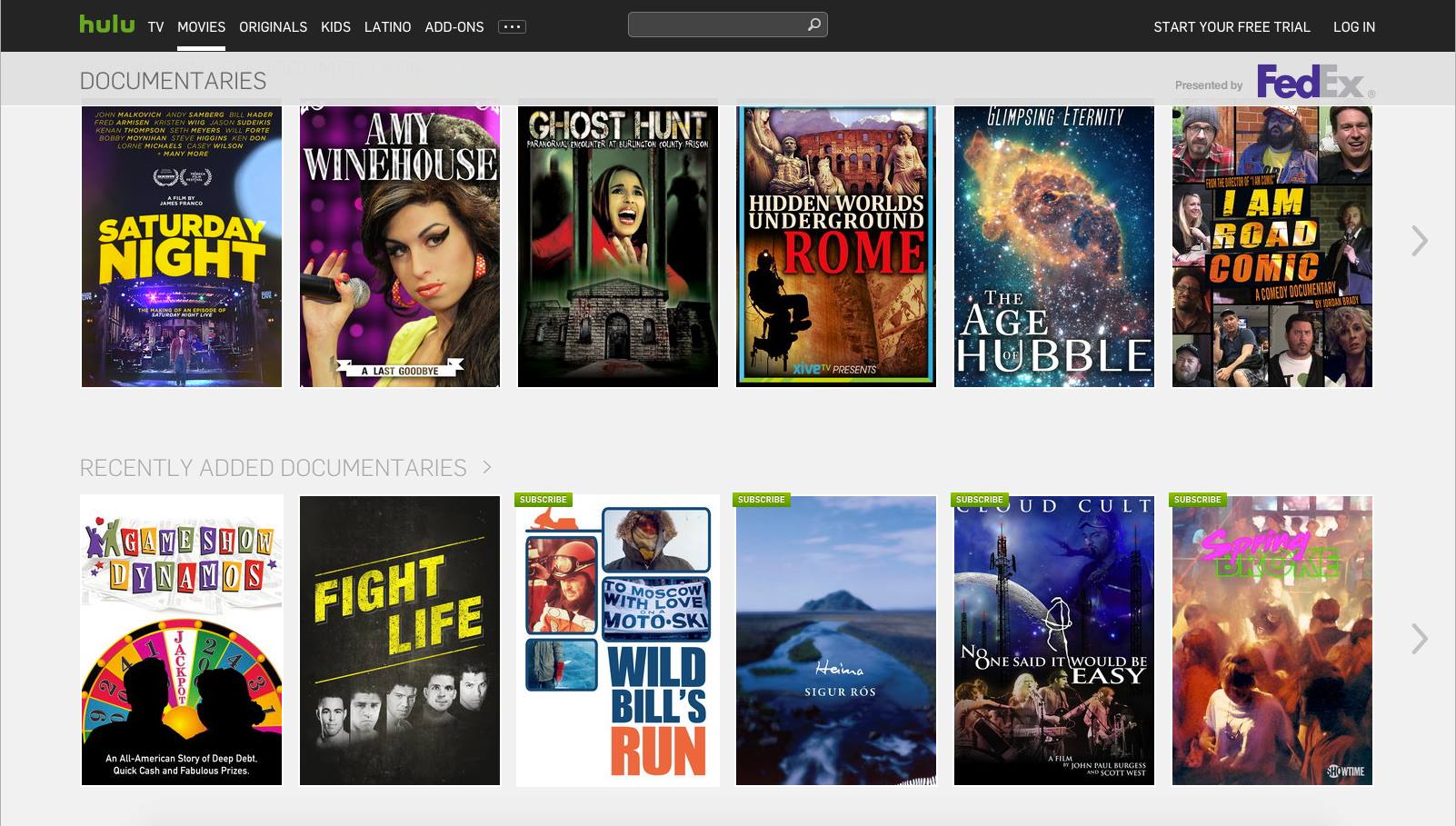
Task: Open Game Show Dynamos poster
Action: click(x=182, y=641)
